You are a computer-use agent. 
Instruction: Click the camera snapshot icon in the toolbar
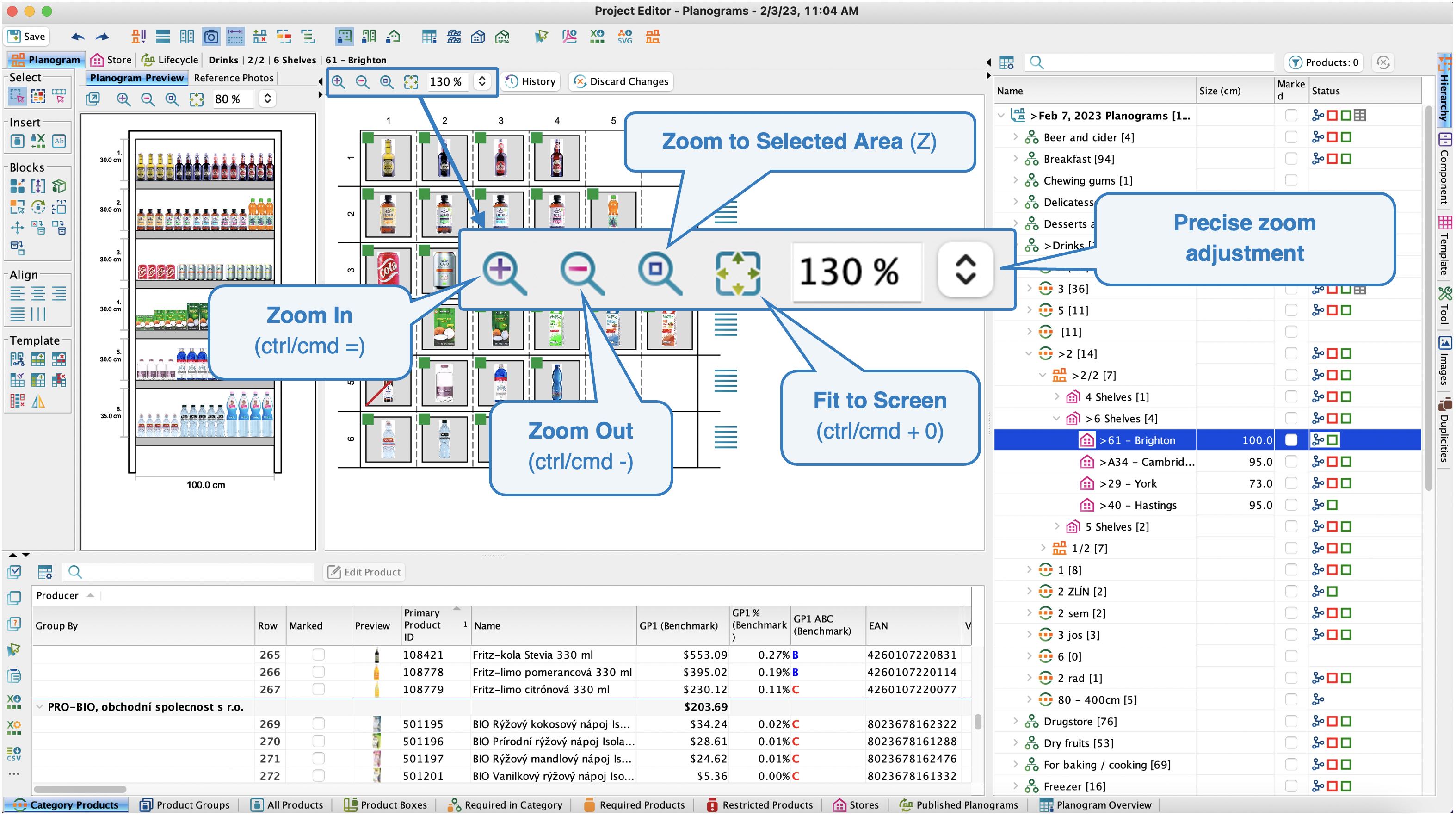tap(211, 37)
